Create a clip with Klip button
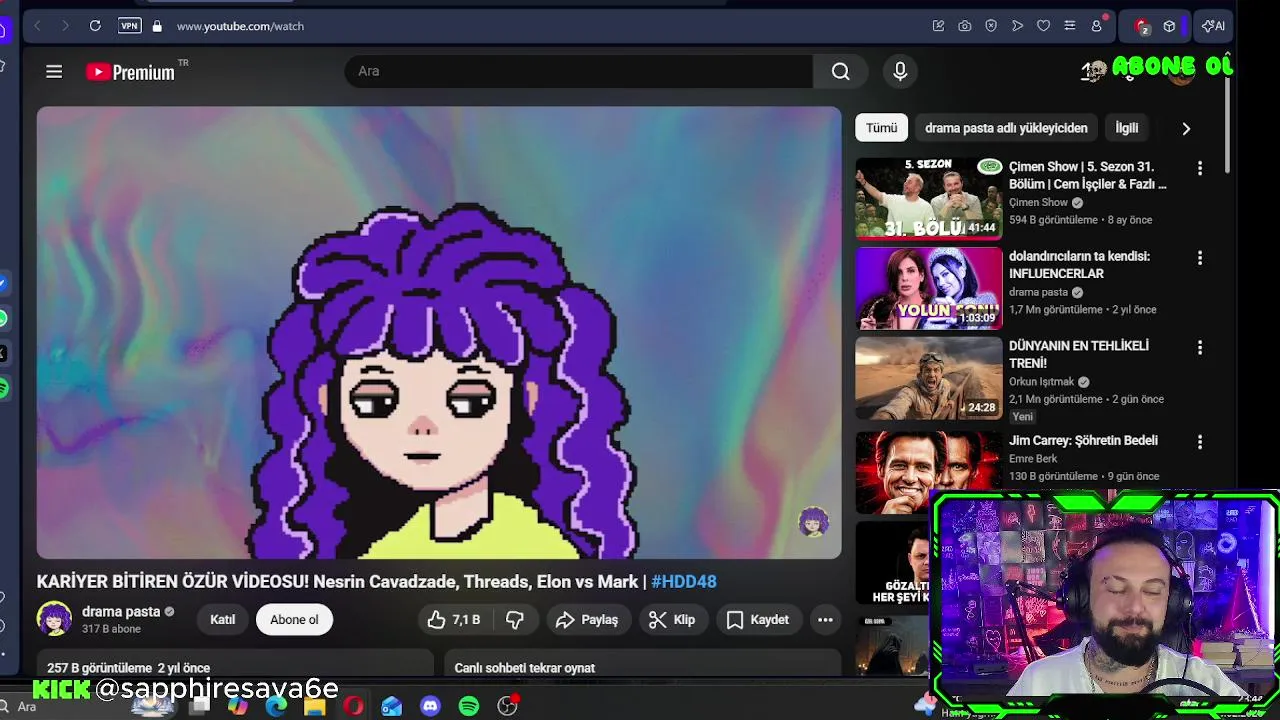Image resolution: width=1280 pixels, height=720 pixels. pyautogui.click(x=672, y=620)
